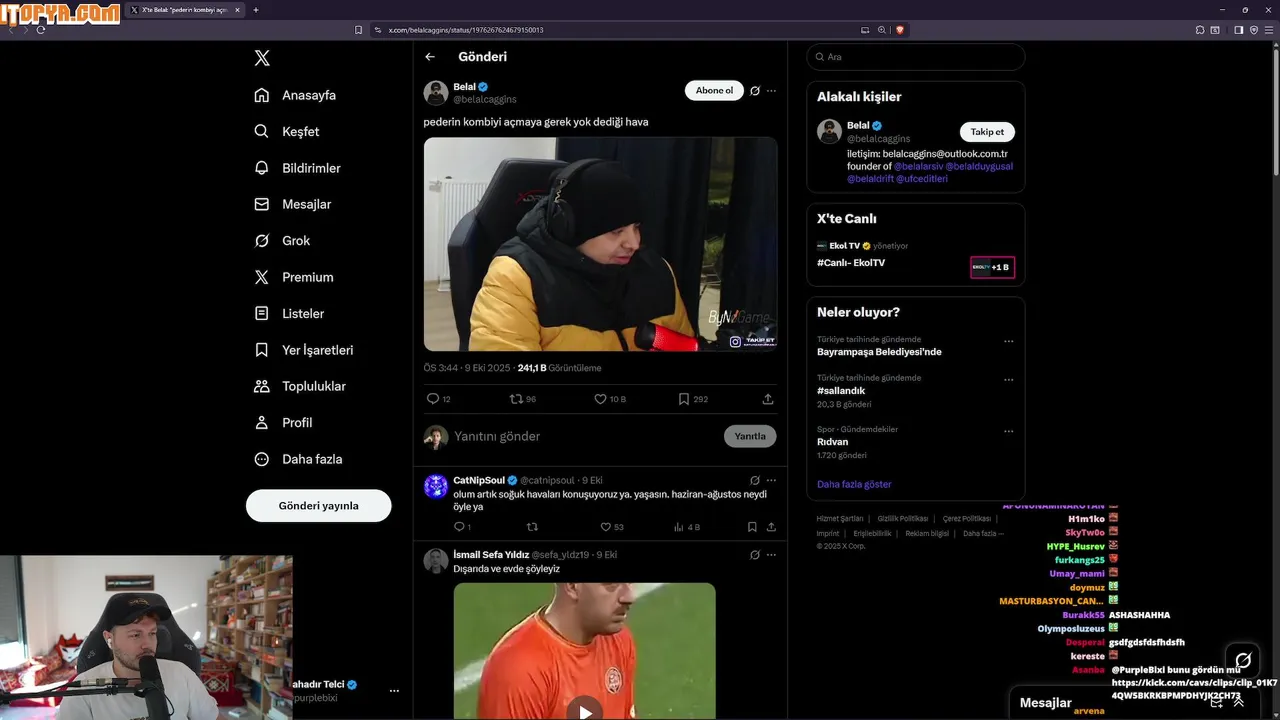Open more options for the #sallandık trend
The width and height of the screenshot is (1280, 720).
(x=1008, y=380)
